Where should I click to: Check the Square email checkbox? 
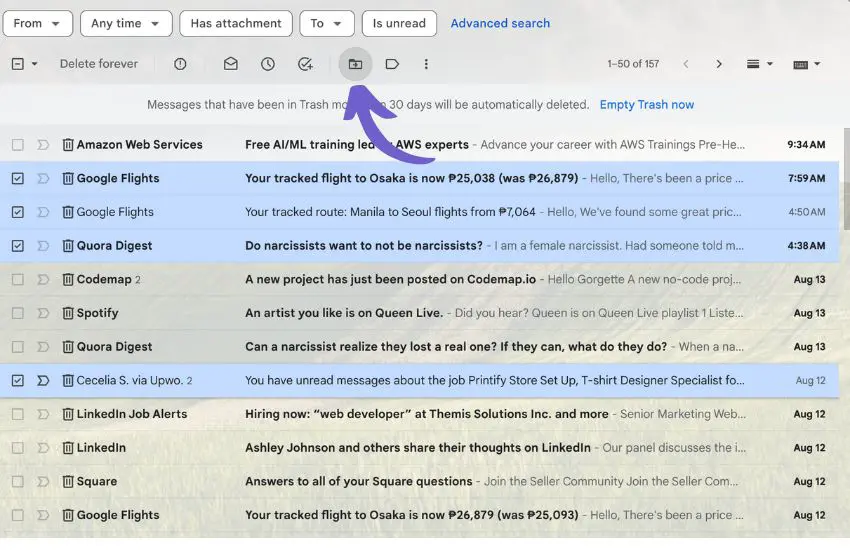point(18,481)
